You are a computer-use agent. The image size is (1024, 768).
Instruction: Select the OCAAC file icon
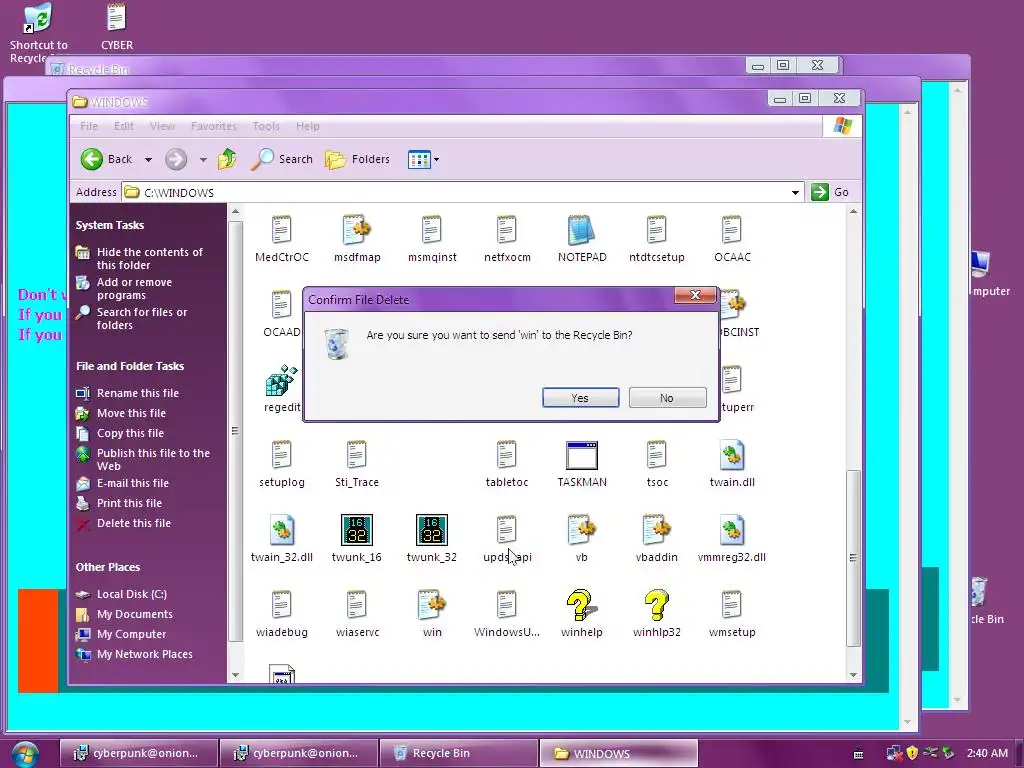coord(731,231)
